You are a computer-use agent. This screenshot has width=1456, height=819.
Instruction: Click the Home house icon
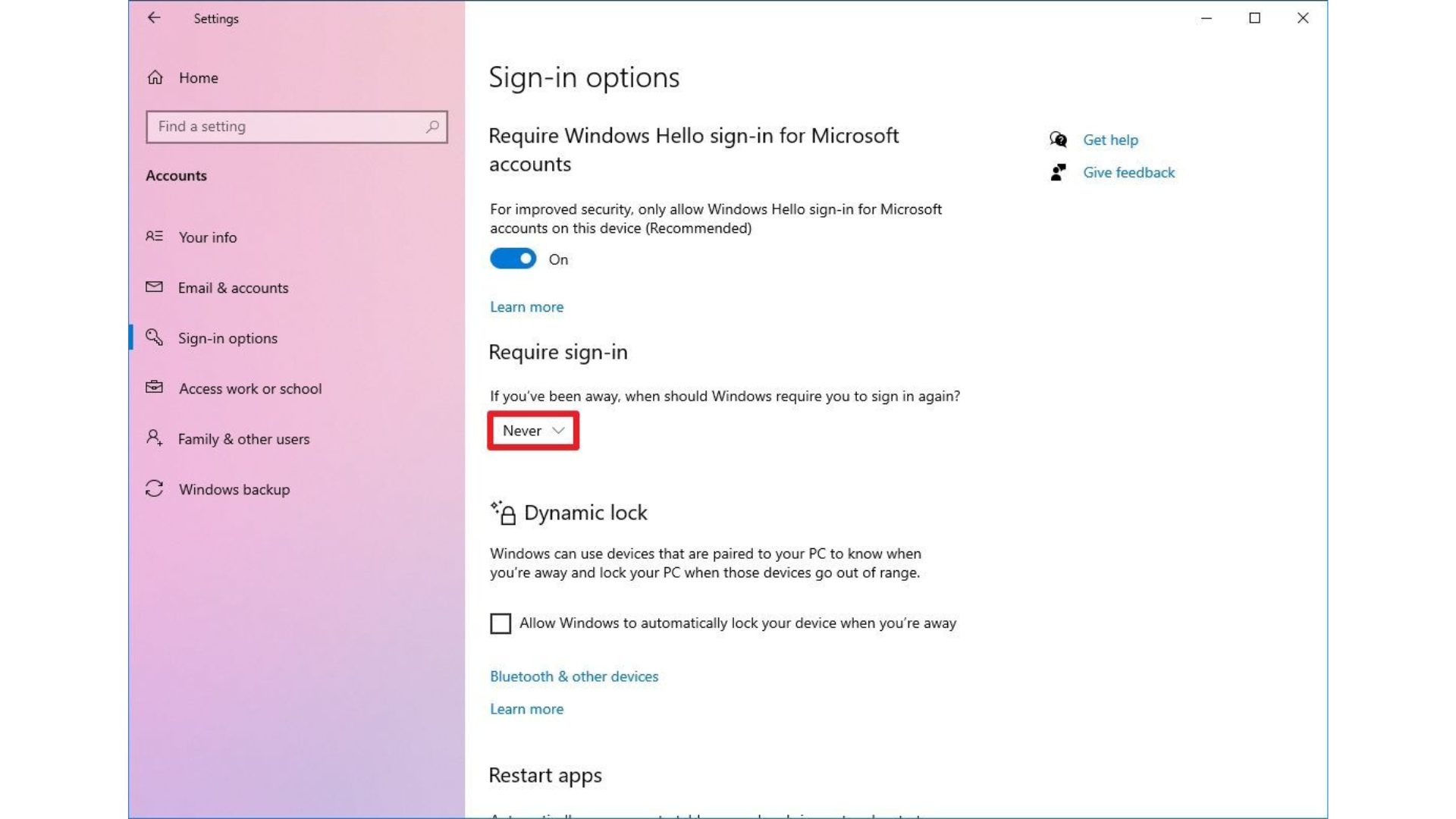click(x=155, y=77)
